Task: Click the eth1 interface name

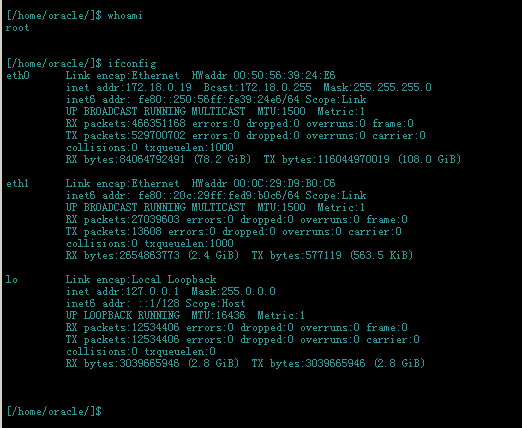Action: pyautogui.click(x=17, y=184)
